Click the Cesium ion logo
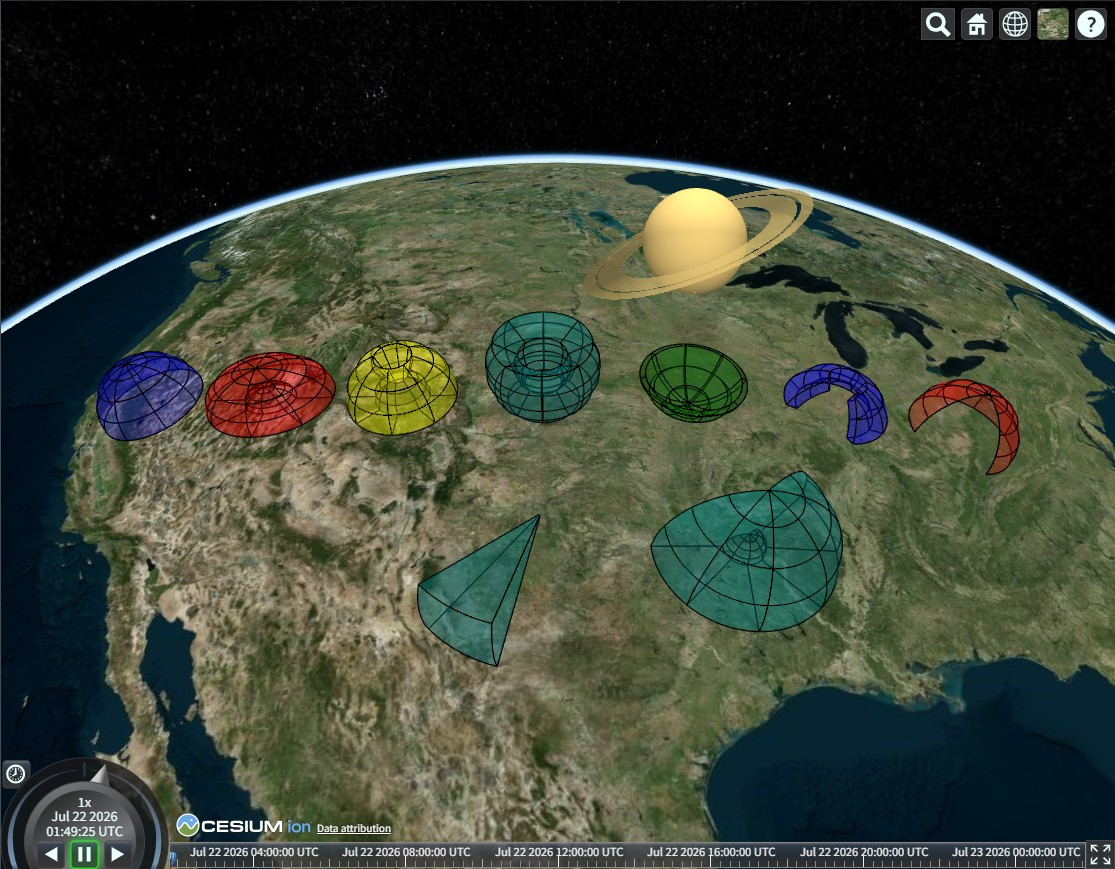Image resolution: width=1115 pixels, height=869 pixels. pos(244,826)
